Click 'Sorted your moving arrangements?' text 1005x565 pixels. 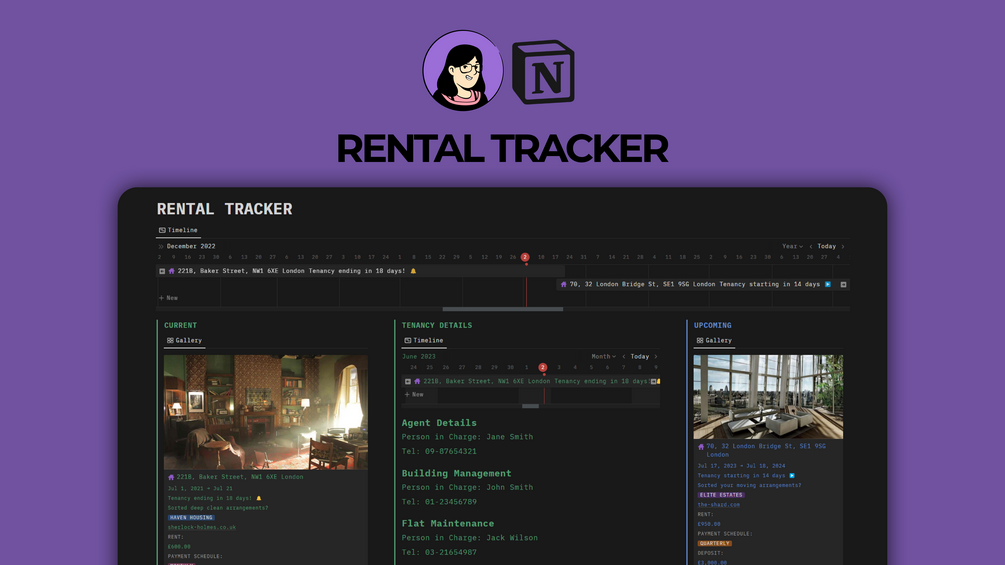pos(749,486)
